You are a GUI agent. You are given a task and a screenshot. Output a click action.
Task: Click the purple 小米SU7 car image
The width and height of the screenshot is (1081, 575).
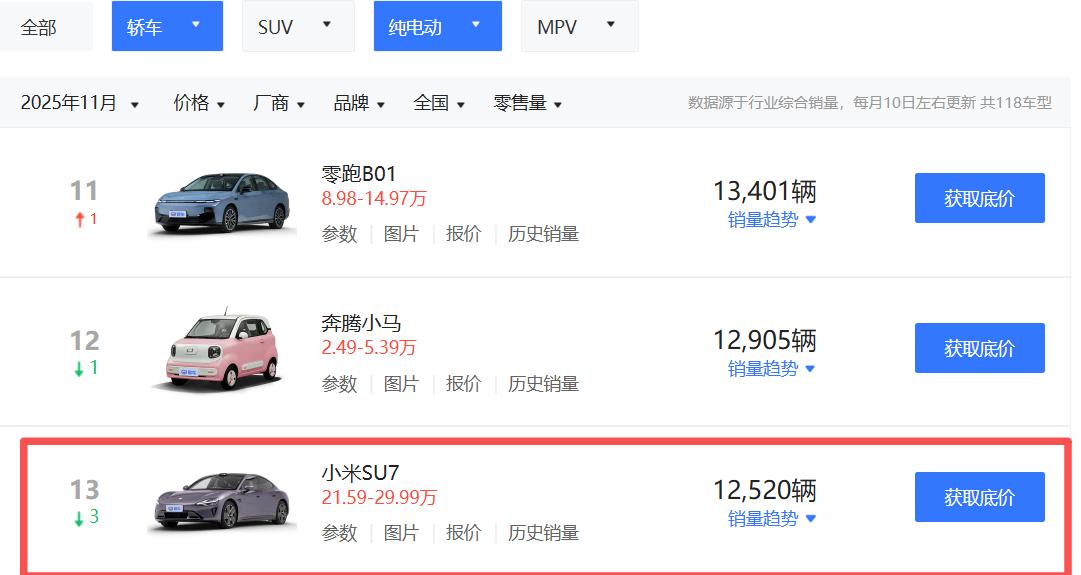click(x=222, y=499)
